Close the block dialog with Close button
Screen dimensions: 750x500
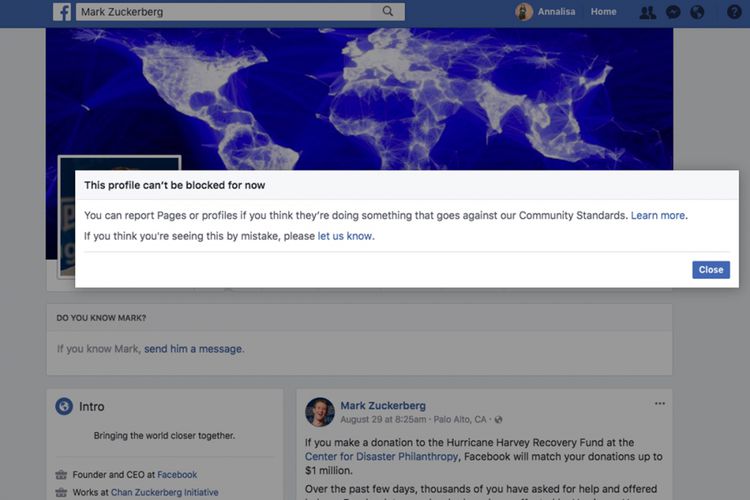point(711,270)
